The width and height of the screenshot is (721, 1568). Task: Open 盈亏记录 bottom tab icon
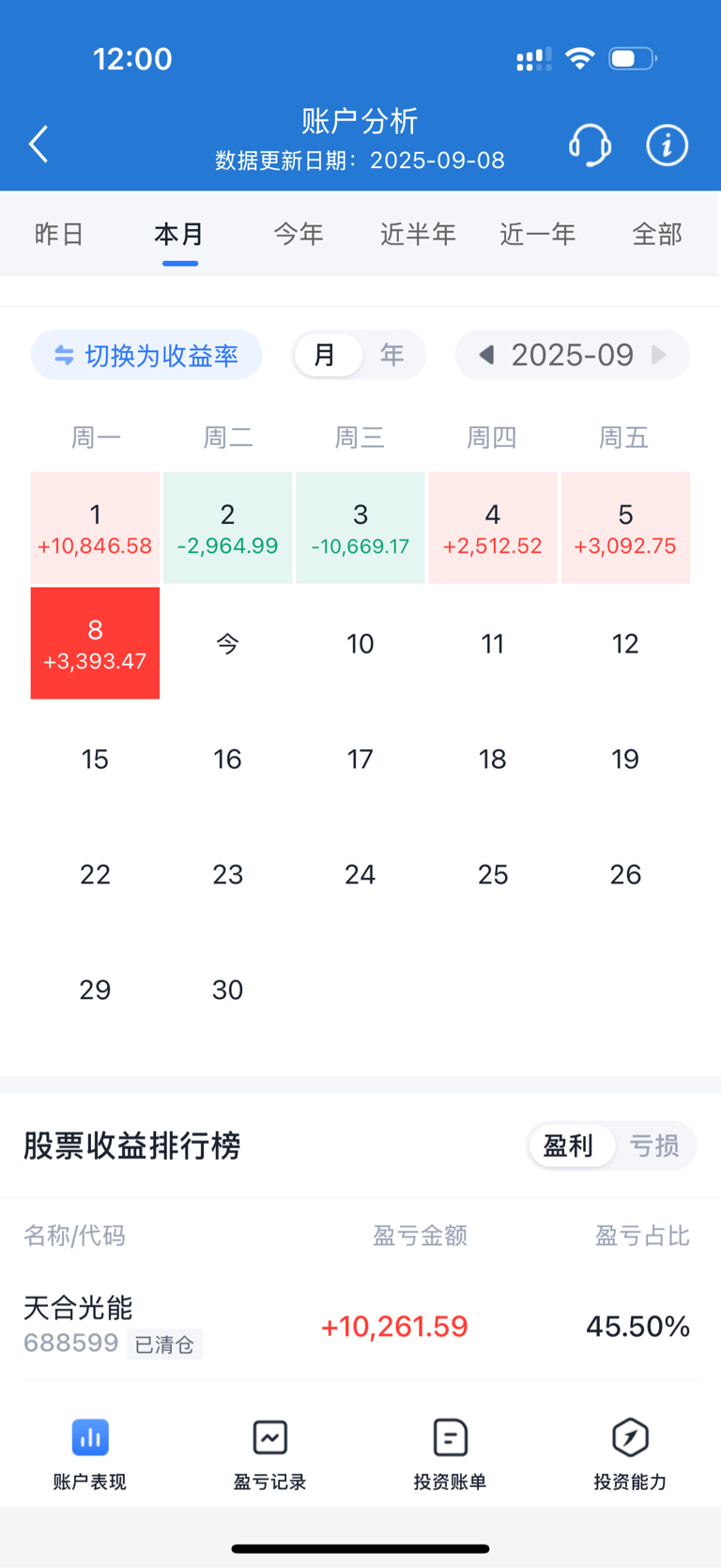[x=269, y=1437]
